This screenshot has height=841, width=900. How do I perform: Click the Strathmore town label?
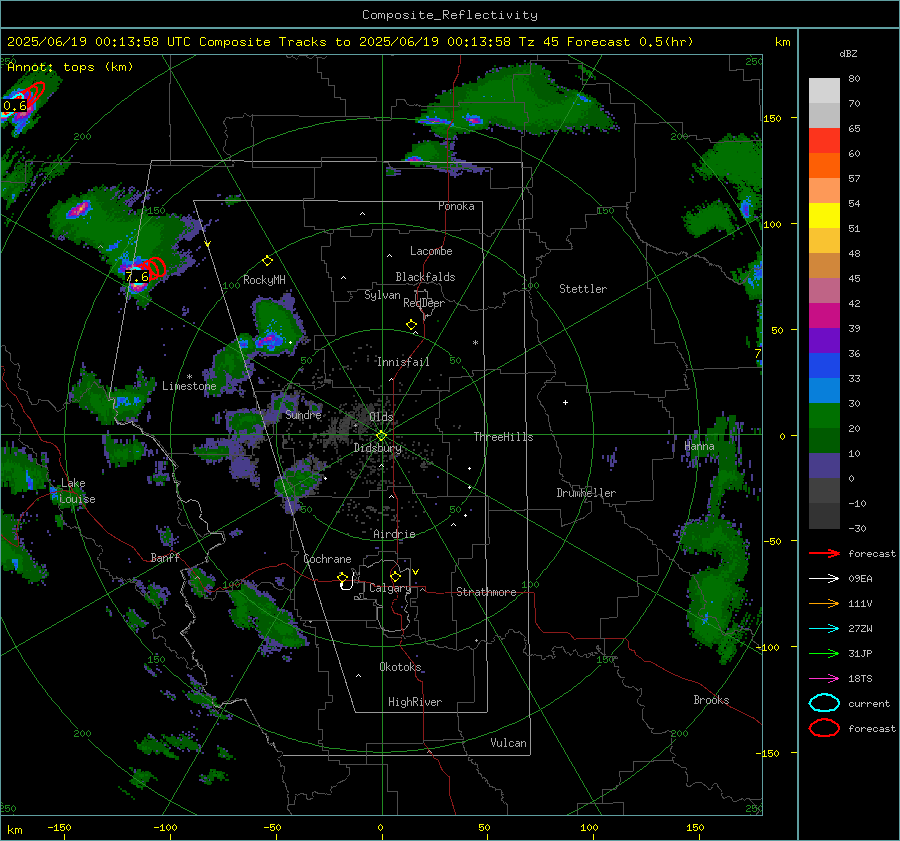pyautogui.click(x=486, y=592)
